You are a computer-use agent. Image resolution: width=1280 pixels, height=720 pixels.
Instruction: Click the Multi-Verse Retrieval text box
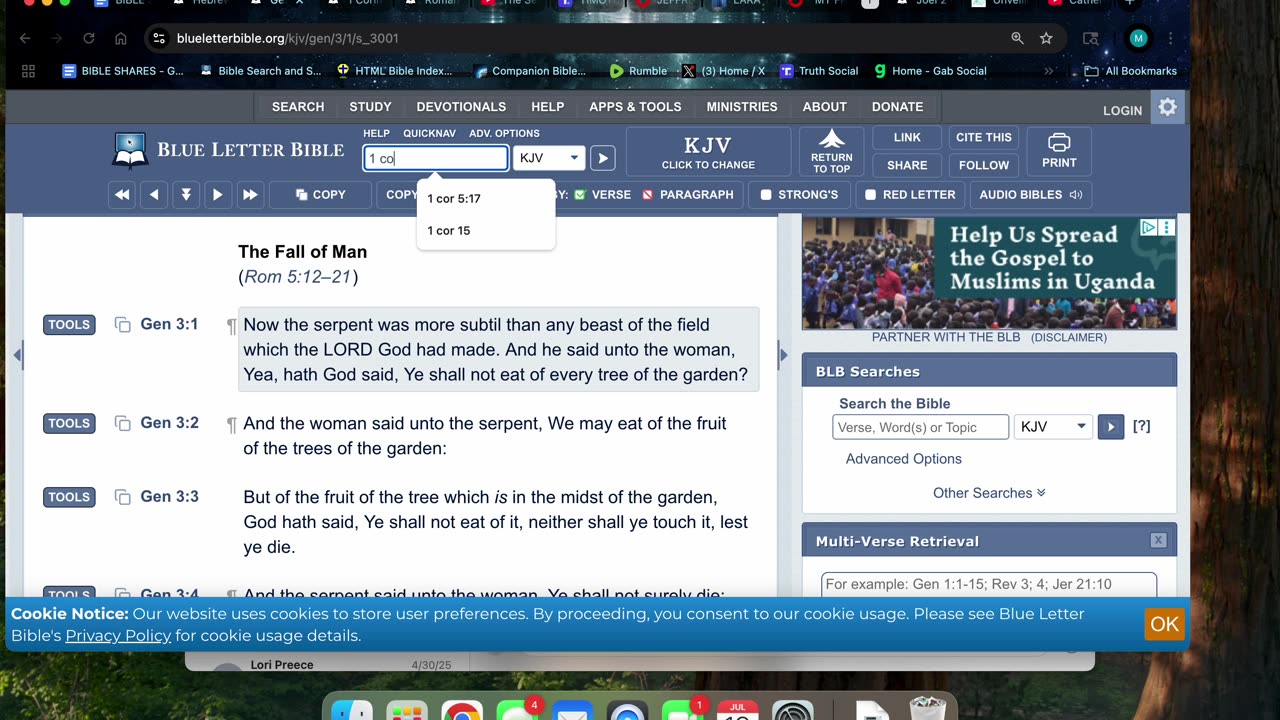tap(989, 585)
